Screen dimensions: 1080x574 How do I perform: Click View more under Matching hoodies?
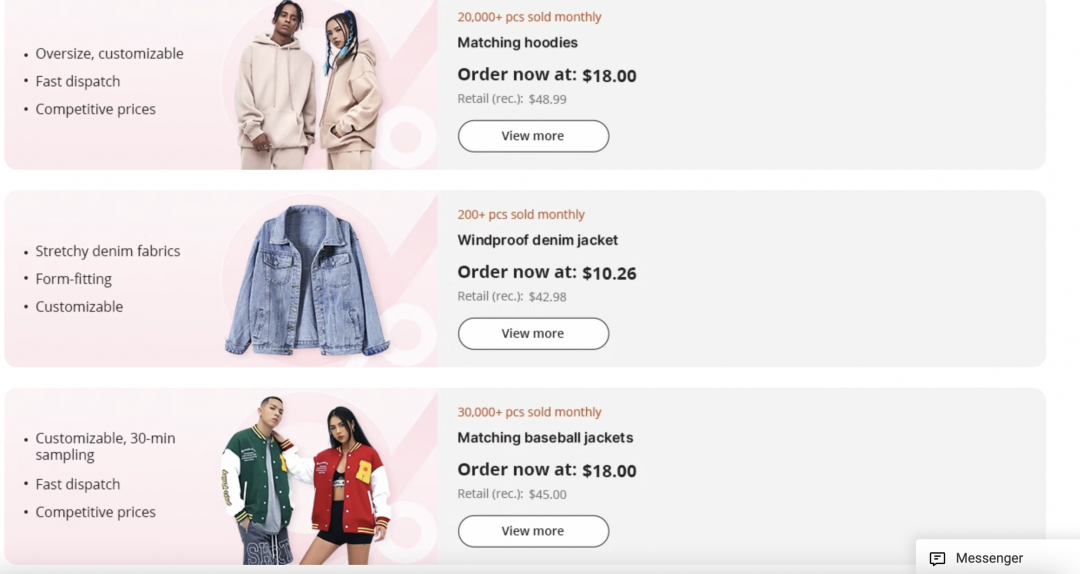click(x=533, y=136)
